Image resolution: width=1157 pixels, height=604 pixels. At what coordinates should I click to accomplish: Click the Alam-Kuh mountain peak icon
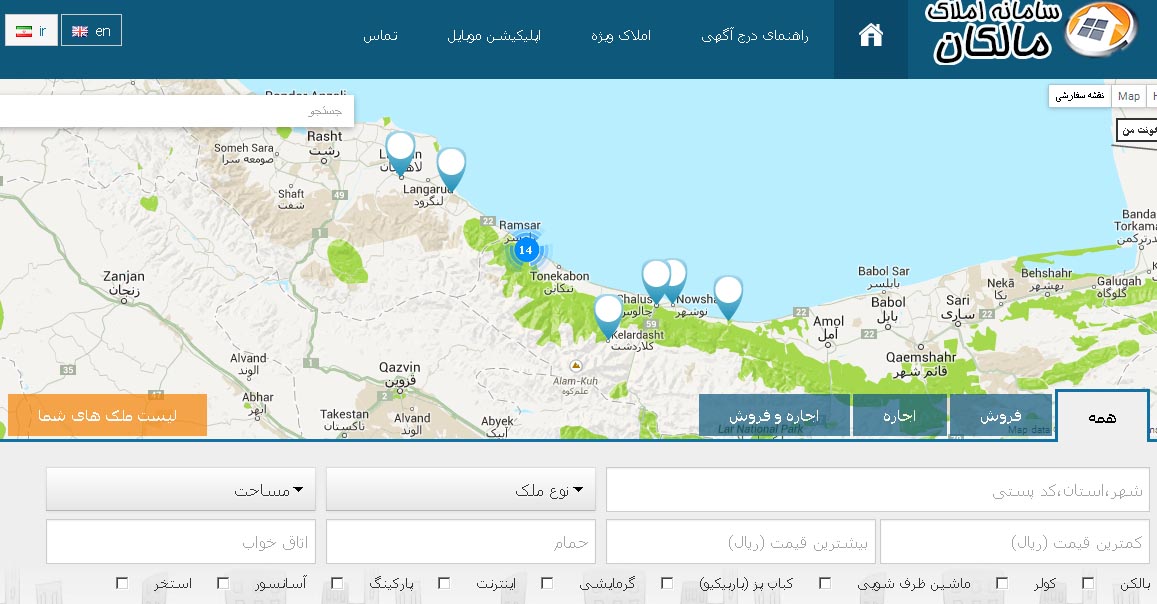pyautogui.click(x=576, y=366)
